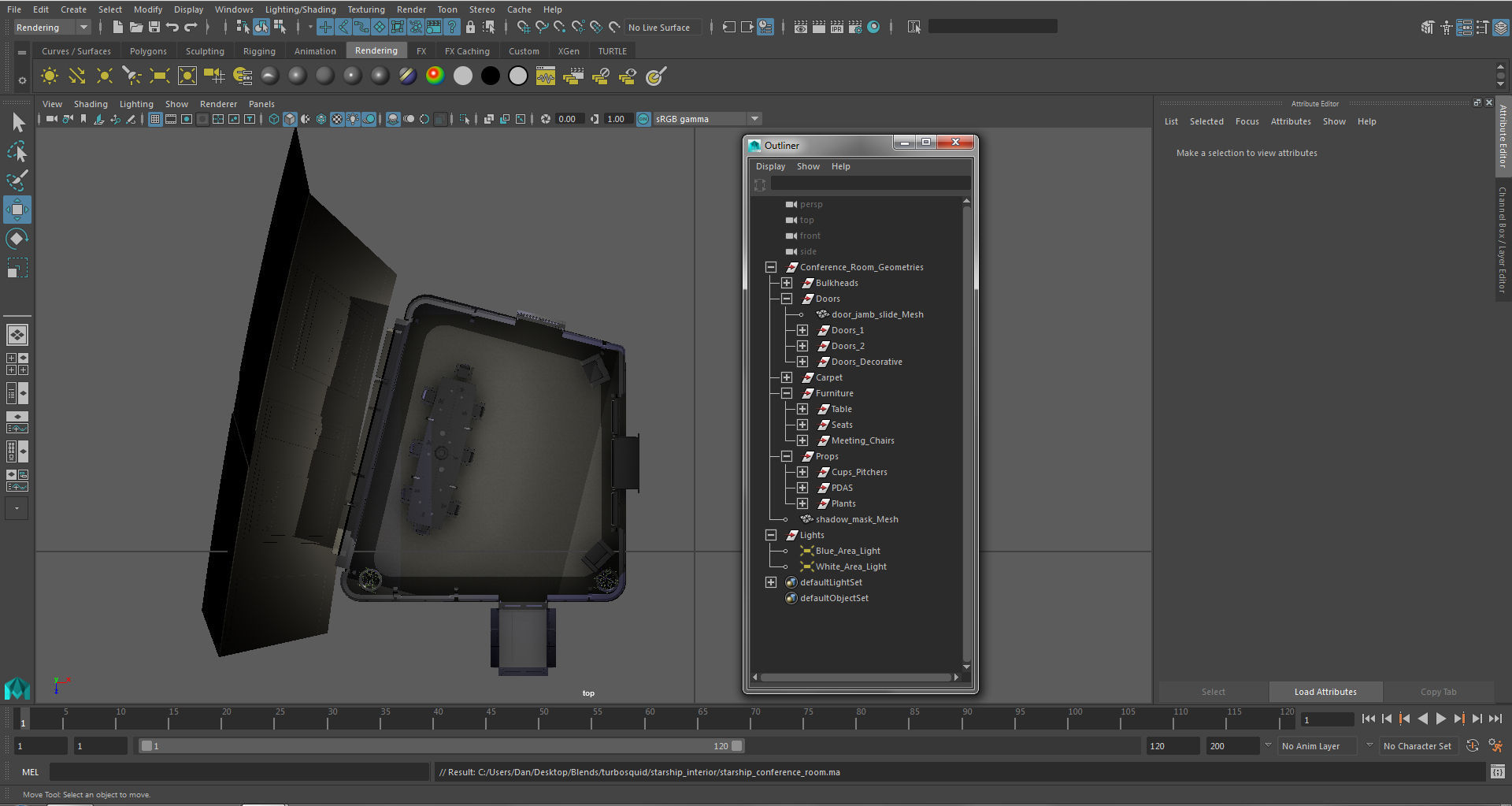
Task: Collapse the Lights group in Outliner
Action: [x=771, y=535]
